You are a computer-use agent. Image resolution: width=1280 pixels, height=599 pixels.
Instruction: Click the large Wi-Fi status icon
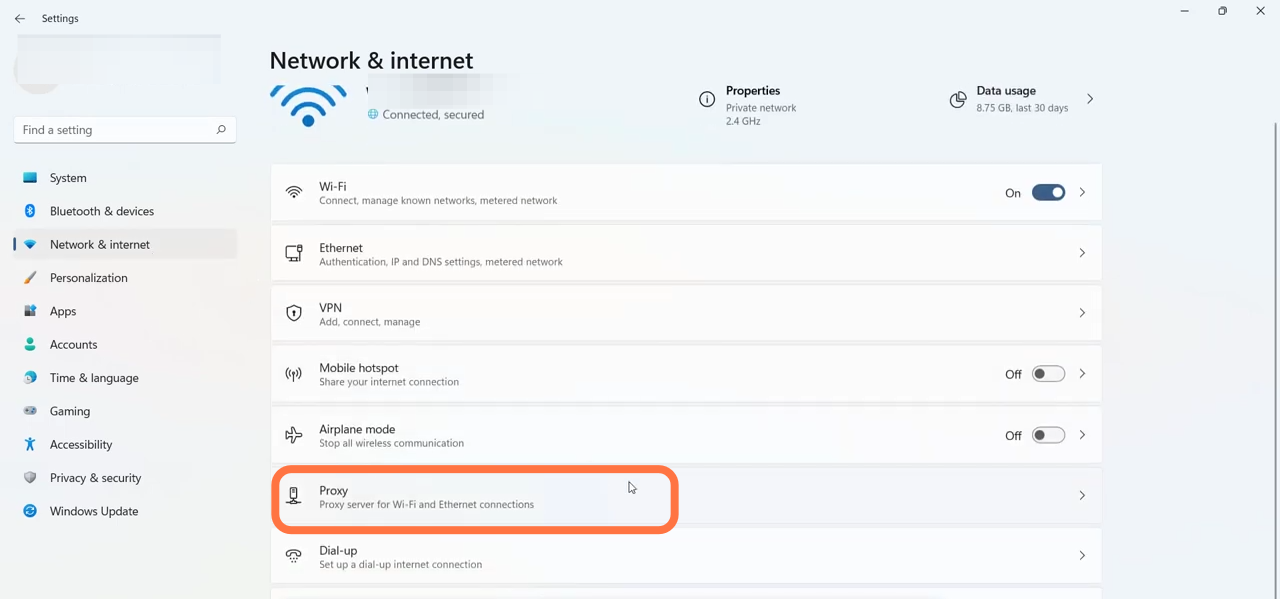tap(308, 105)
